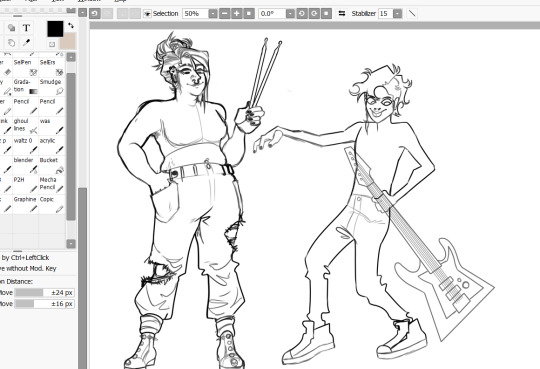Flip the canvas view horizontally
The image size is (540, 369).
(342, 13)
